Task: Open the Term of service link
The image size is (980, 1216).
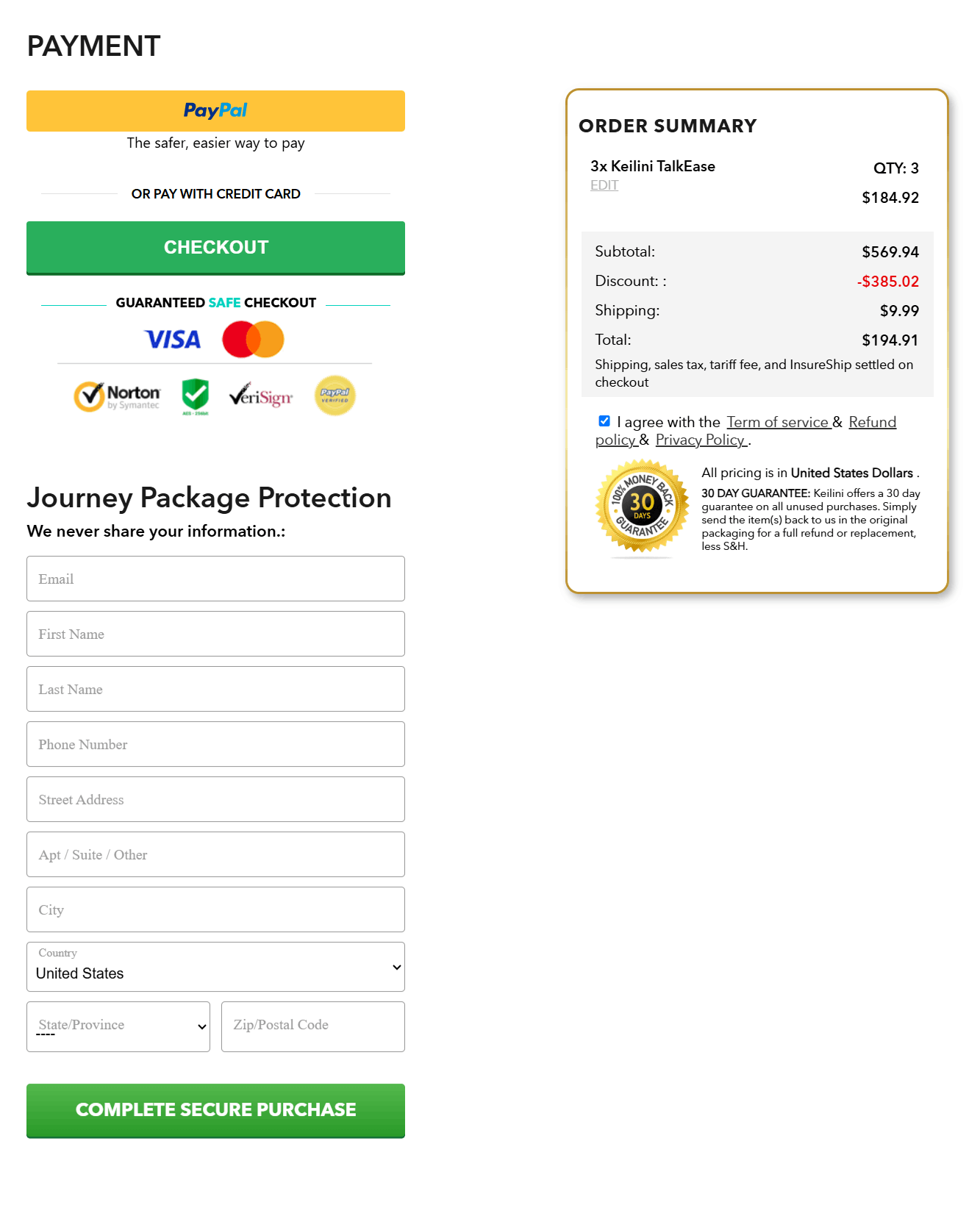Action: click(x=778, y=422)
